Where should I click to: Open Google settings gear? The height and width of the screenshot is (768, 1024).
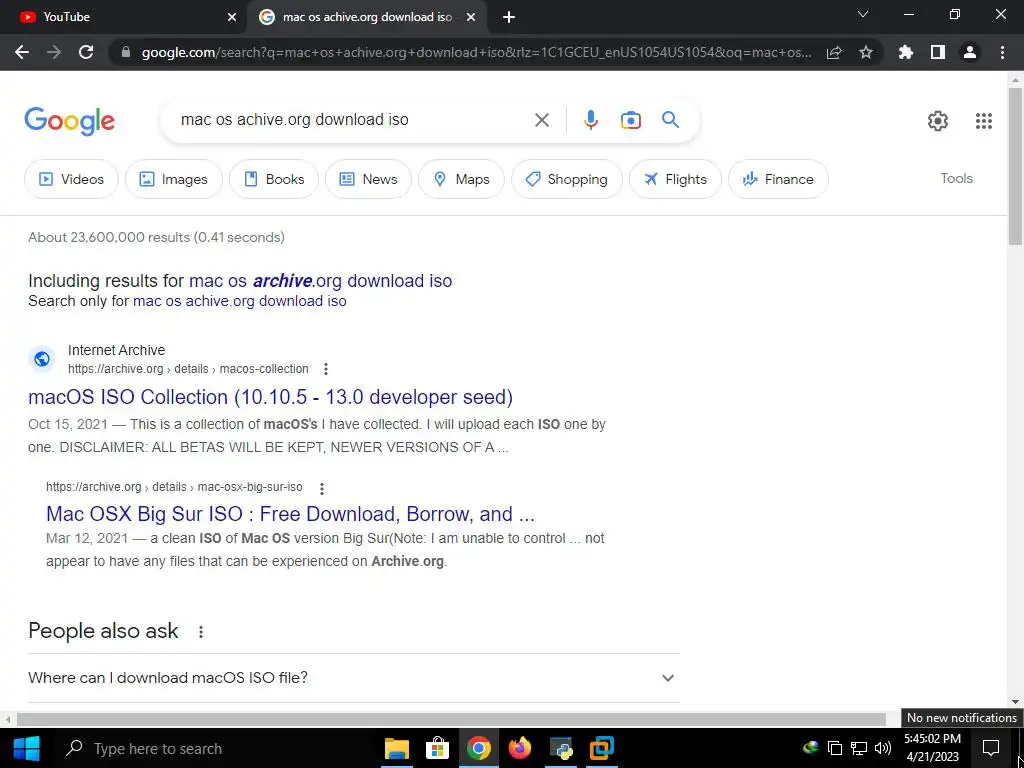[938, 121]
